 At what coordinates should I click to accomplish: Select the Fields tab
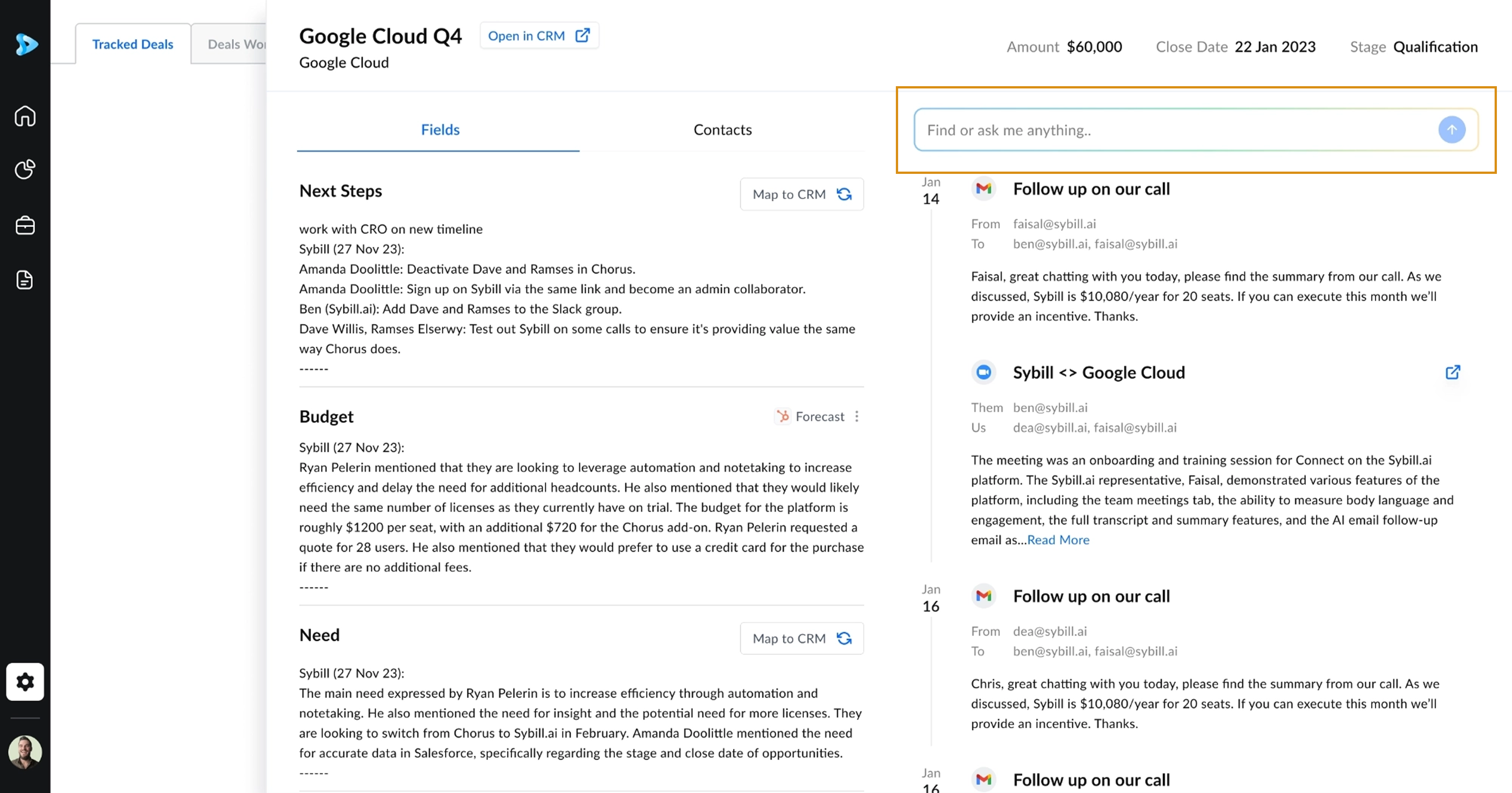click(x=440, y=130)
